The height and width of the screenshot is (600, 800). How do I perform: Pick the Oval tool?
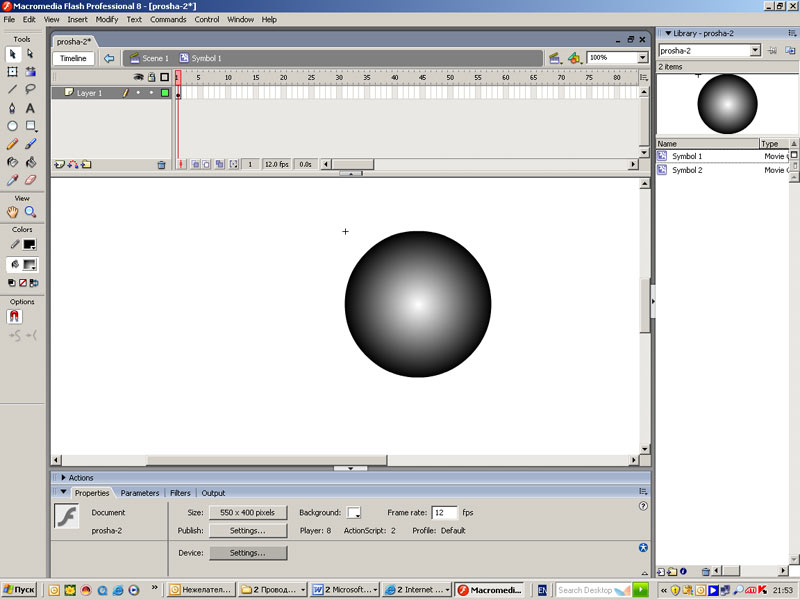[13, 126]
